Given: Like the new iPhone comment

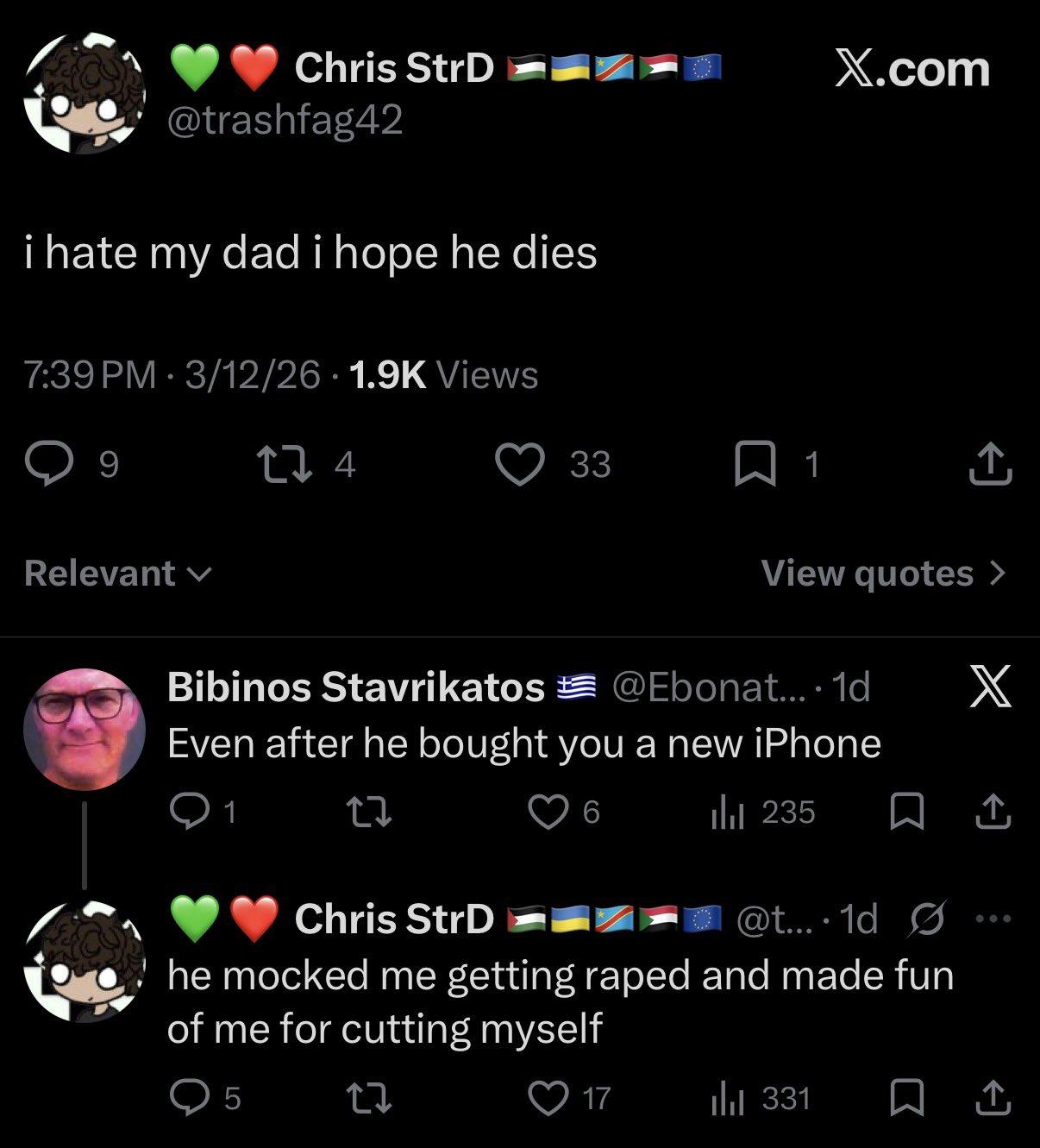Looking at the screenshot, I should click(548, 812).
